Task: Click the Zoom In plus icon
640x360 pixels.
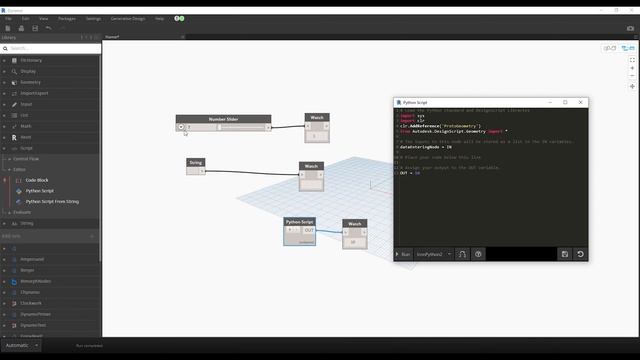Action: tap(632, 68)
